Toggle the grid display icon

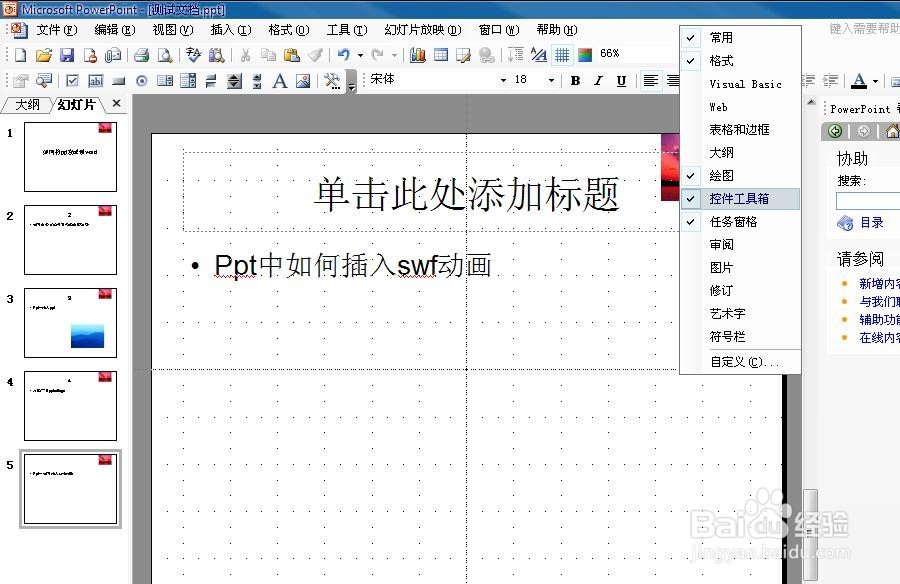(562, 55)
